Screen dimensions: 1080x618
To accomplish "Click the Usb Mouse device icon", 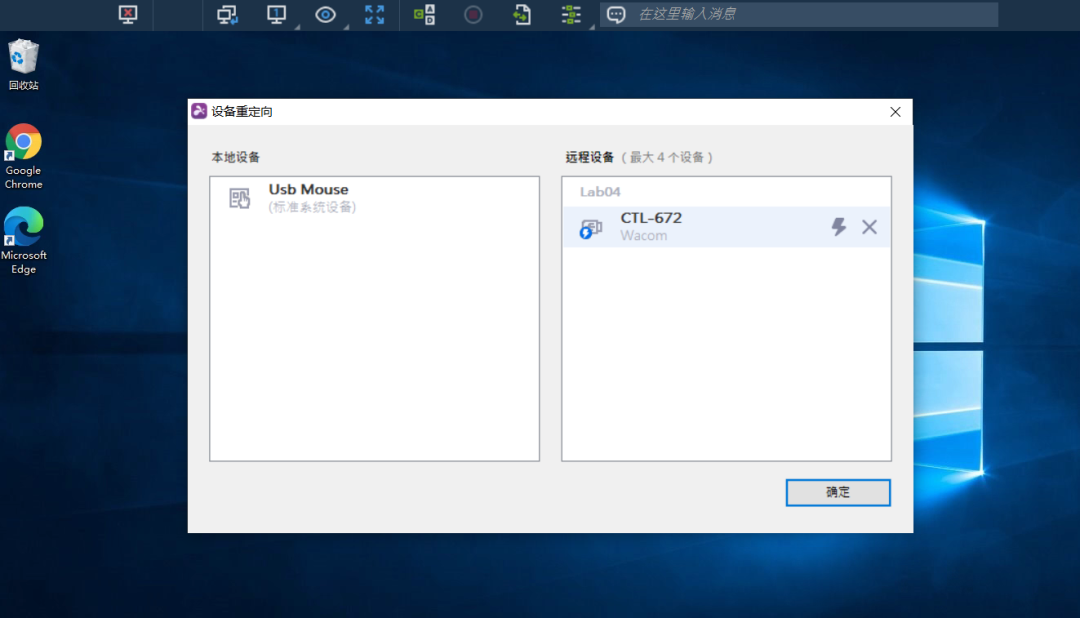I will coord(240,198).
